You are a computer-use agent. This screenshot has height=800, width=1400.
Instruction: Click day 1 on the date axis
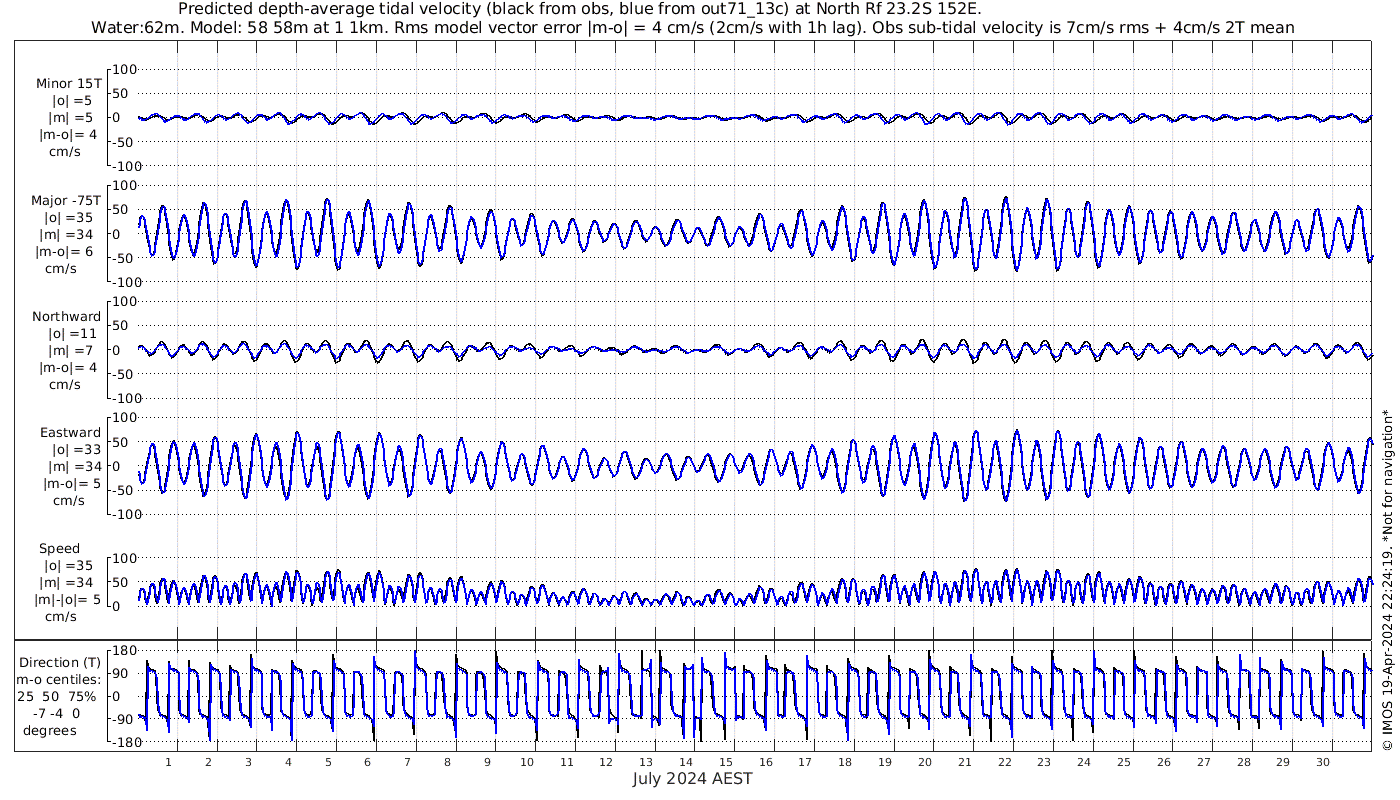click(x=168, y=762)
